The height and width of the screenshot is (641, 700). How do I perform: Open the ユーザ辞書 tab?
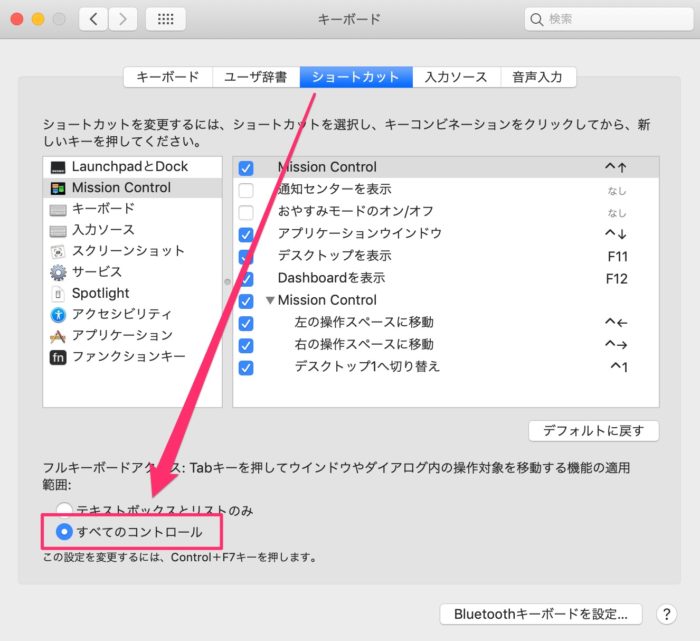coord(254,77)
